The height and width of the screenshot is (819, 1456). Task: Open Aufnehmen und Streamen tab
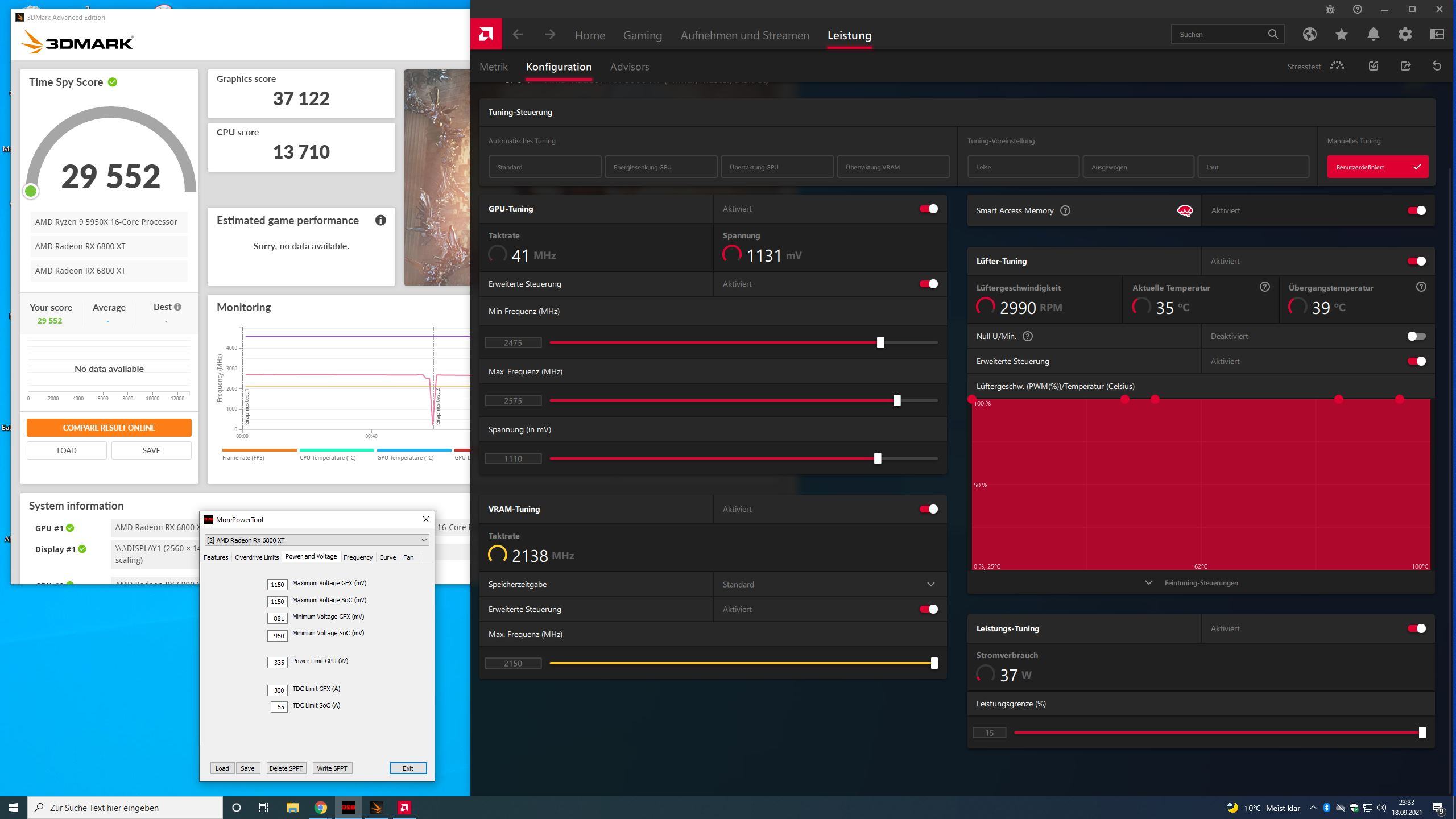(744, 35)
